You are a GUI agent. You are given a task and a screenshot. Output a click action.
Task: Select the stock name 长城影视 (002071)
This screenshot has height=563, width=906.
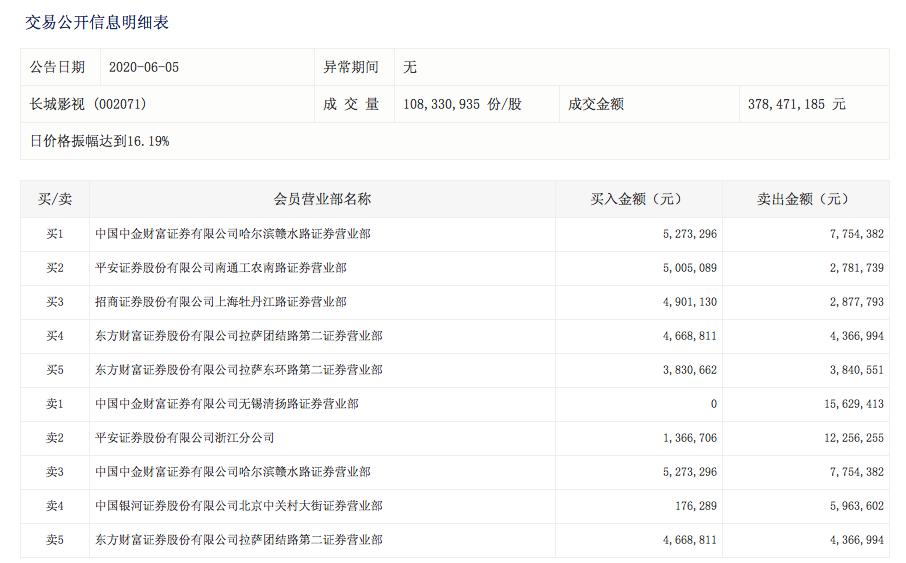[x=88, y=104]
